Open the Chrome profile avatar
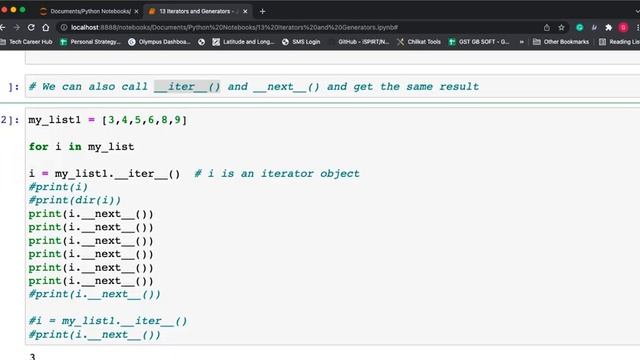This screenshot has height=360, width=640. (x=623, y=27)
